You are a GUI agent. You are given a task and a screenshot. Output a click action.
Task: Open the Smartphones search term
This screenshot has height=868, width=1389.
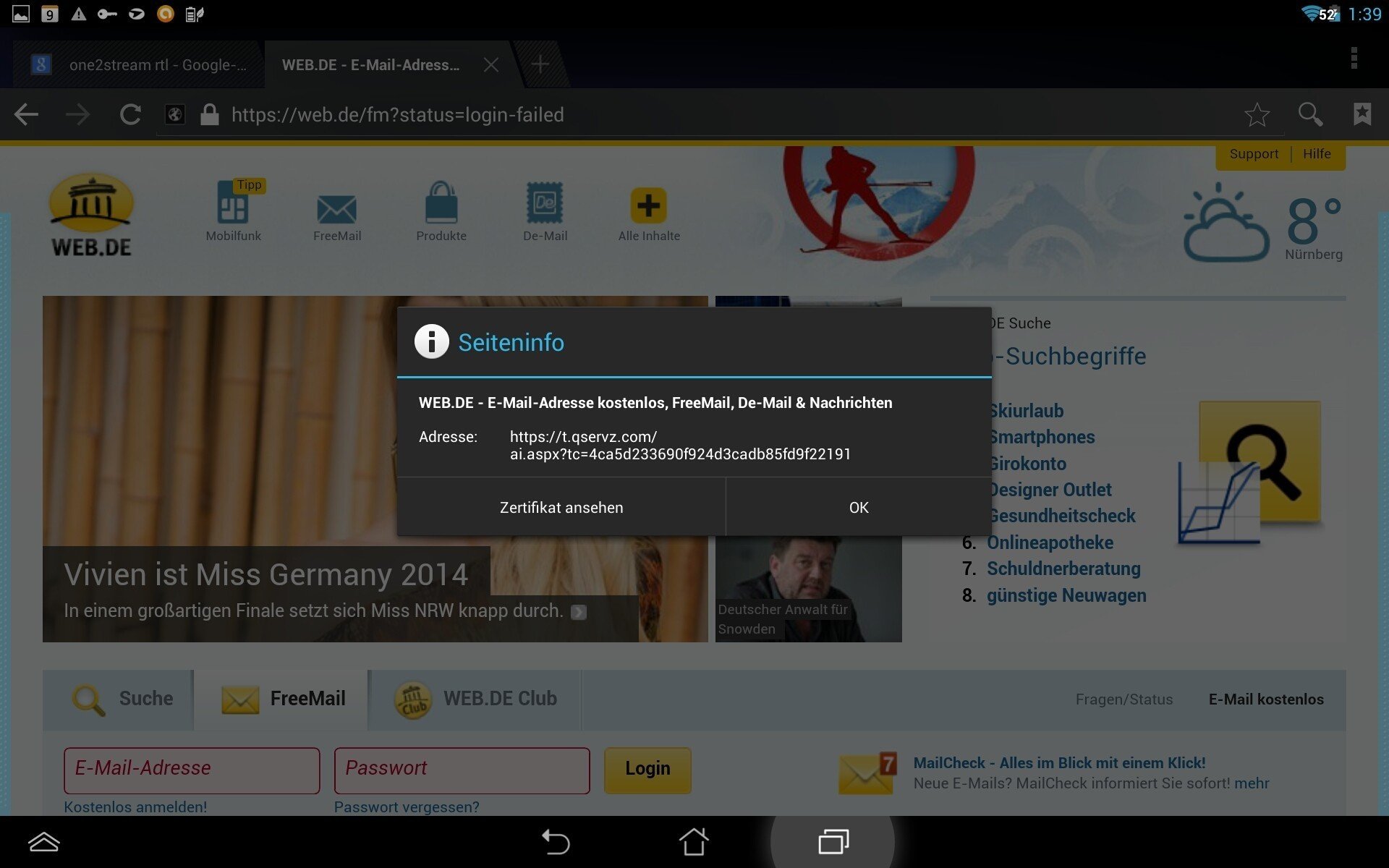coord(1041,437)
